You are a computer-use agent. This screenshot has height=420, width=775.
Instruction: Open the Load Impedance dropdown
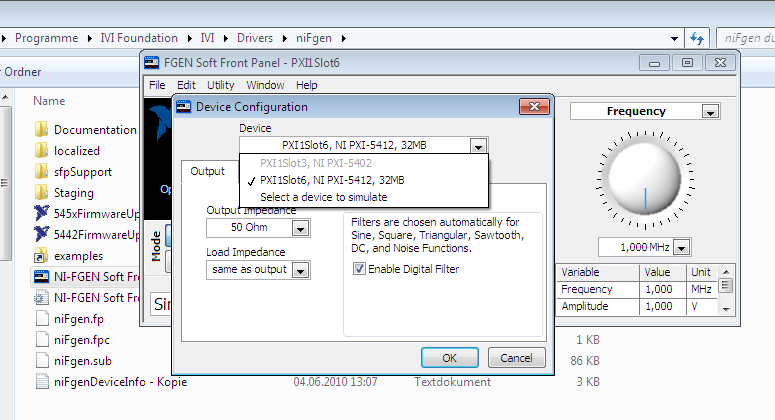coord(300,270)
